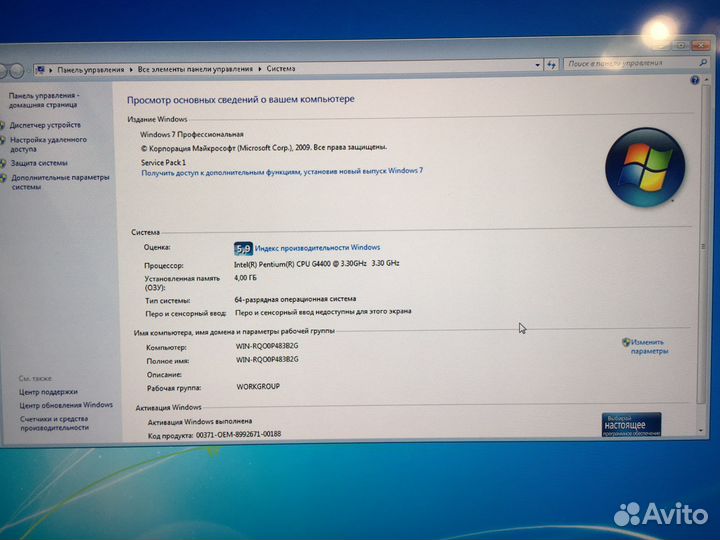Go to Панель управления - домашняя страница
The height and width of the screenshot is (540, 720).
tap(44, 100)
